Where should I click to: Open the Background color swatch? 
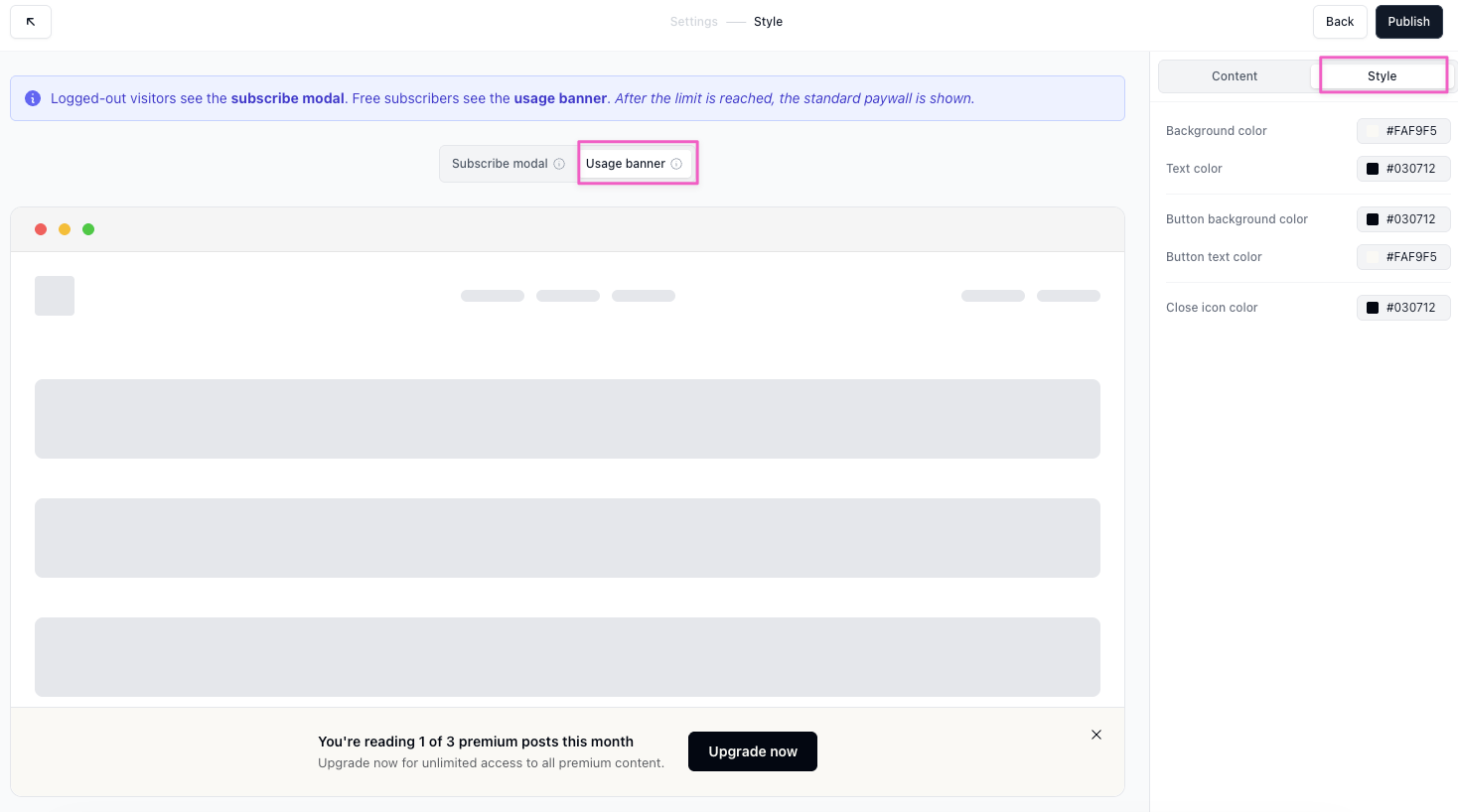pyautogui.click(x=1373, y=131)
